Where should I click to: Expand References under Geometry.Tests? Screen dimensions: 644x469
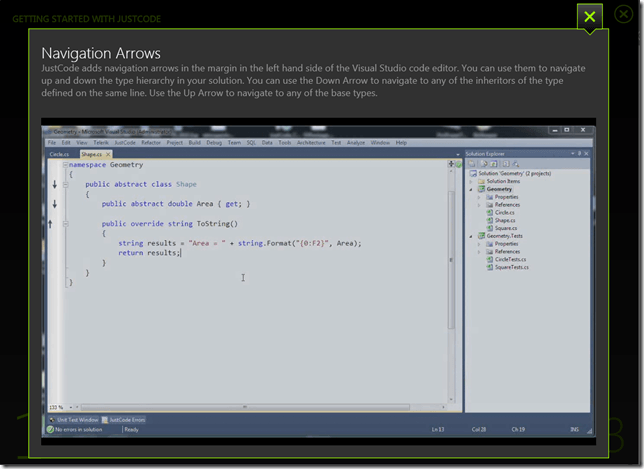[x=479, y=252]
